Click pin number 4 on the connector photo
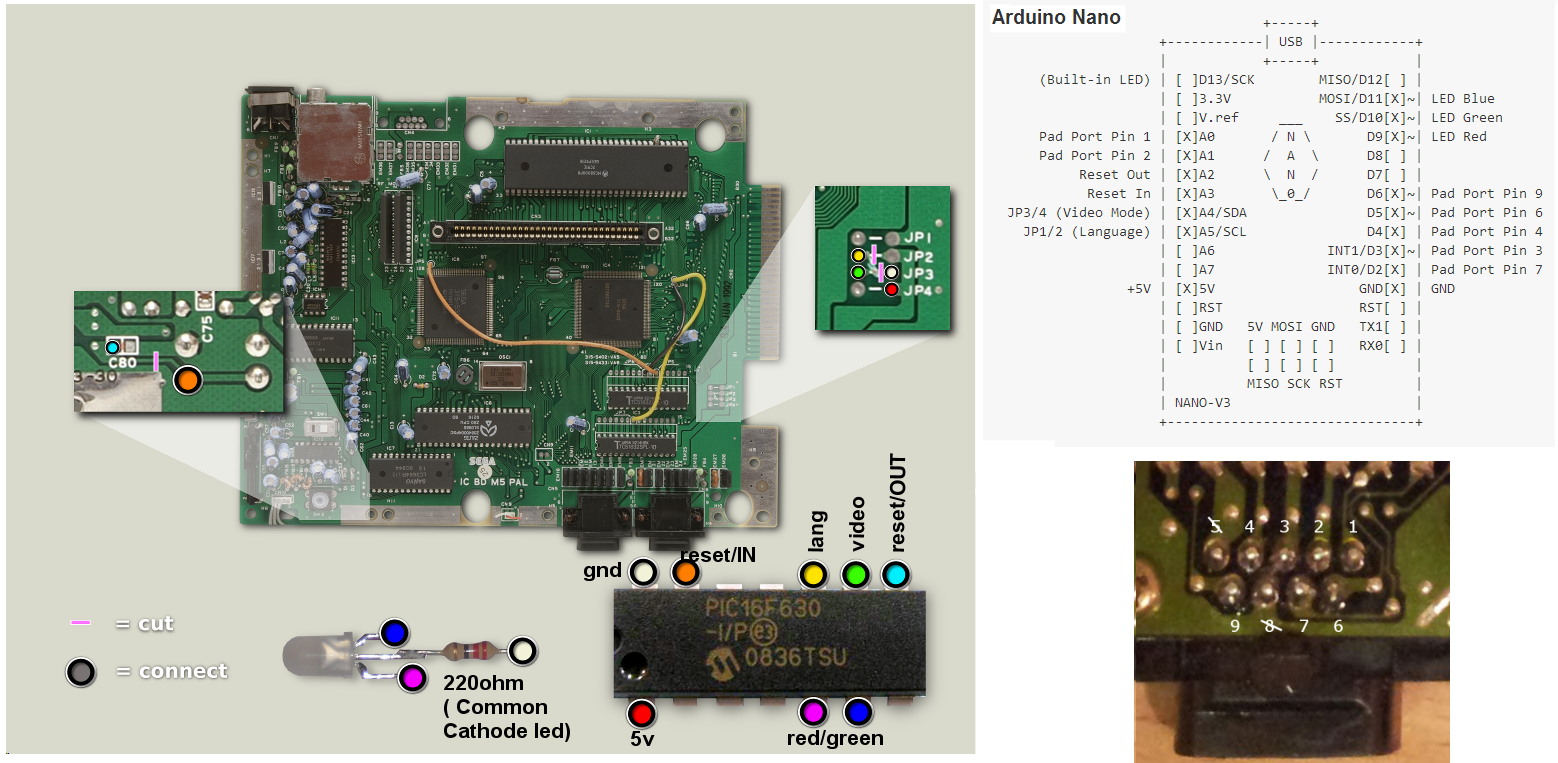This screenshot has width=1558, height=763. 1249,526
